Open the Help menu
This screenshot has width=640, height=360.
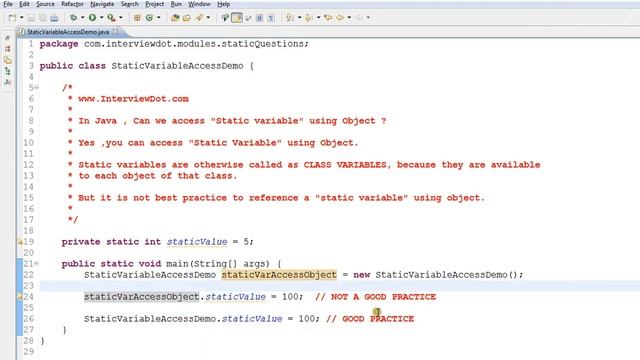click(x=223, y=4)
